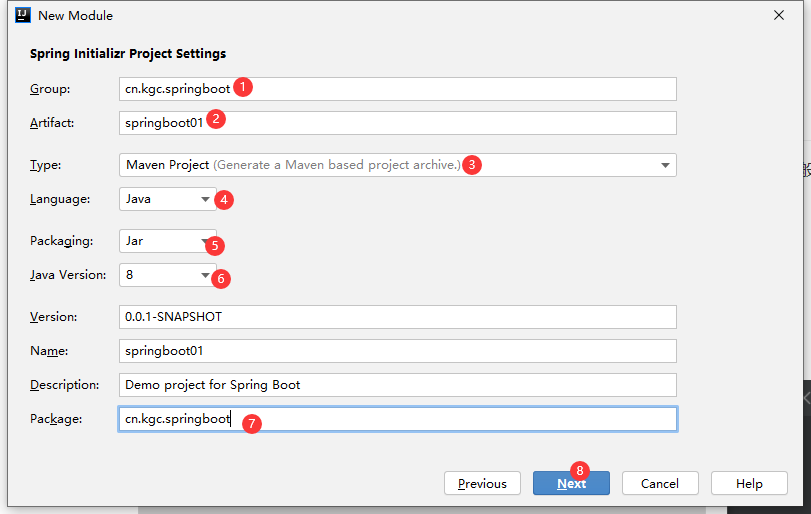Click the Description label
The height and width of the screenshot is (514, 811).
pos(65,385)
